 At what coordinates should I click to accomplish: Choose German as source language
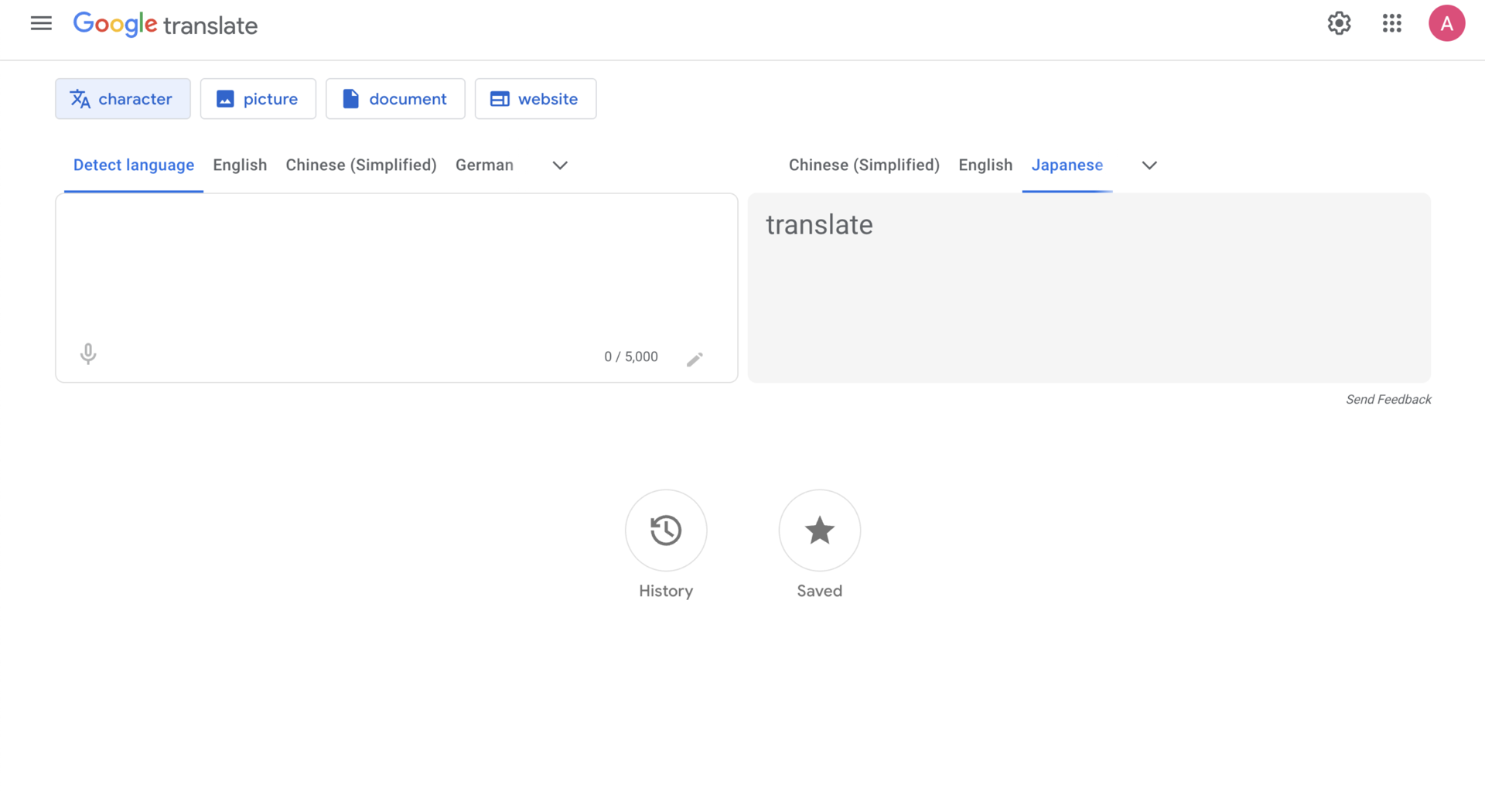click(x=484, y=165)
